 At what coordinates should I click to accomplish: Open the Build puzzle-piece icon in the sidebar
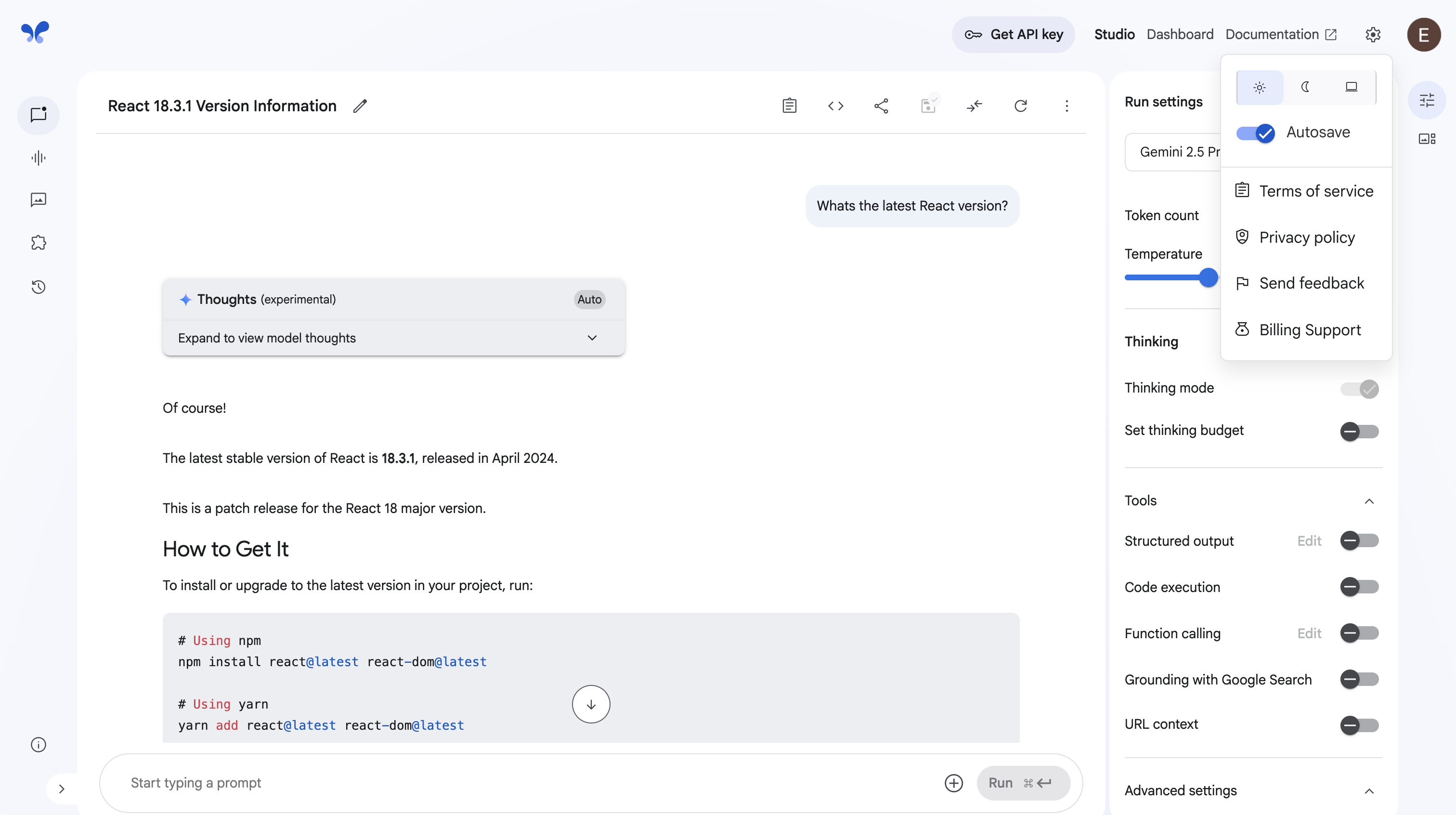(x=39, y=243)
